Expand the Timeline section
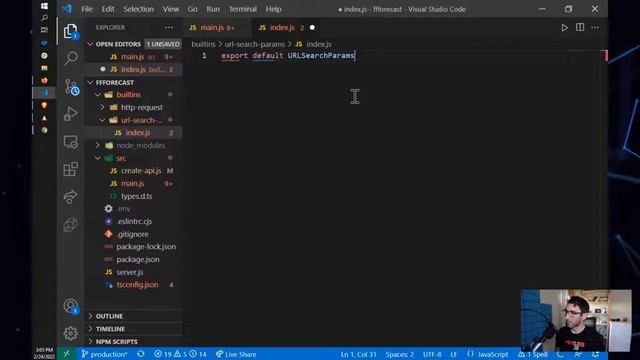640x360 pixels. (x=90, y=329)
